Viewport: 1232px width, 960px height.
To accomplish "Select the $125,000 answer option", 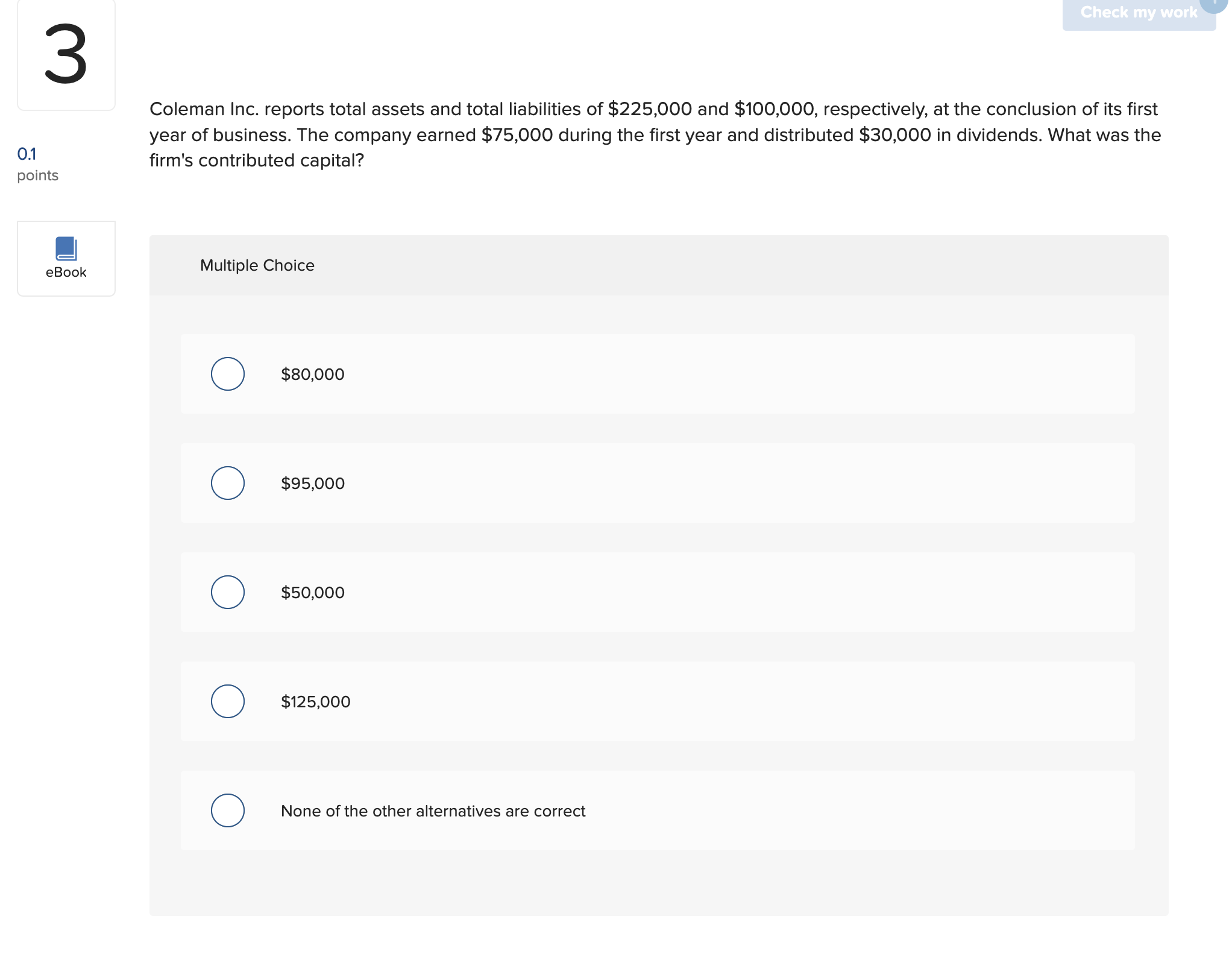I will pos(227,701).
